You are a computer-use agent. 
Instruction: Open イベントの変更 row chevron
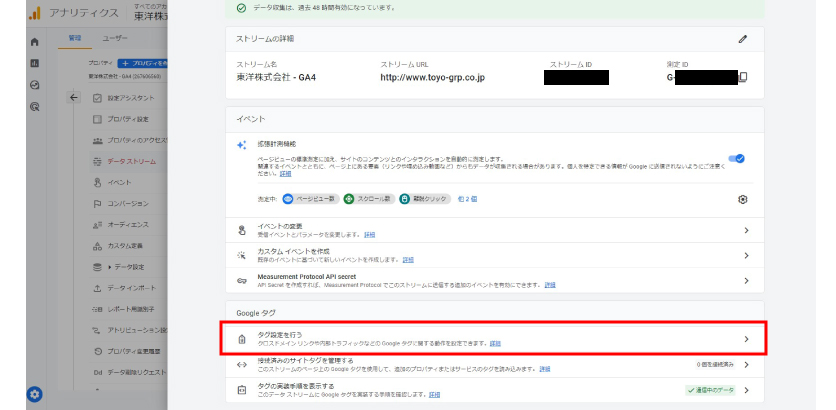pyautogui.click(x=746, y=230)
